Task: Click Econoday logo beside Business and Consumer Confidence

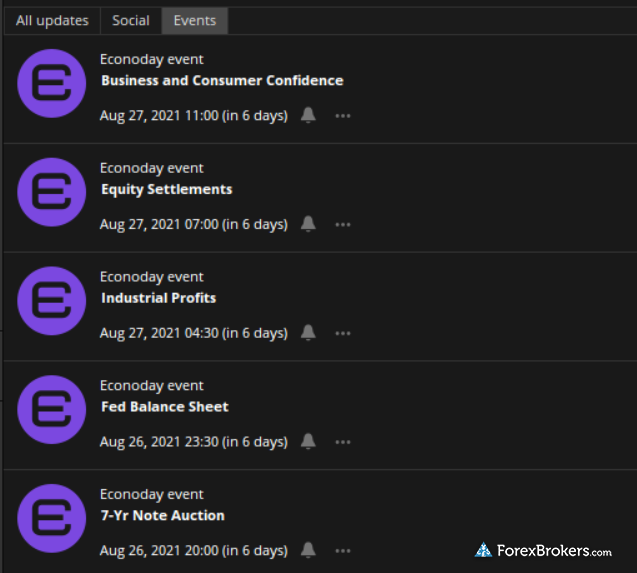Action: 52,84
